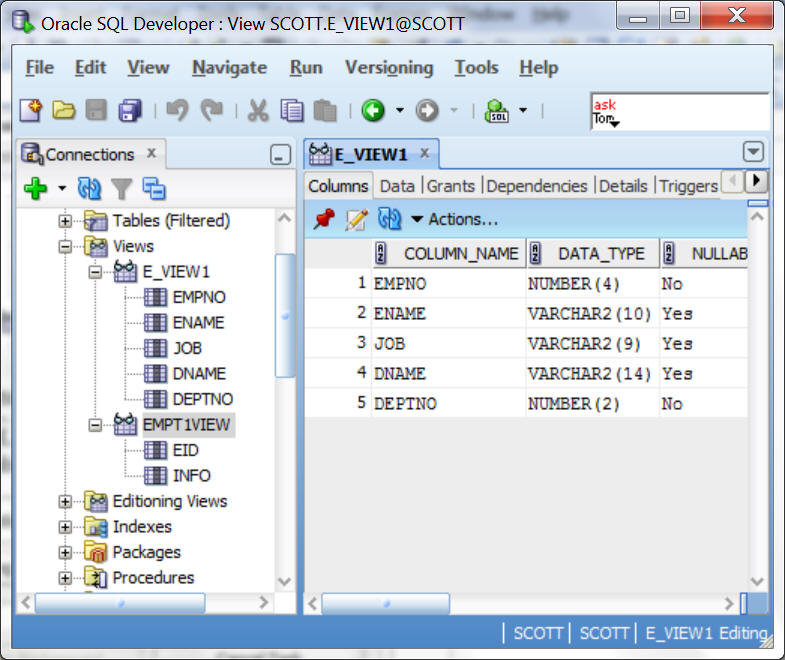Expand the Indexes node

[x=65, y=527]
